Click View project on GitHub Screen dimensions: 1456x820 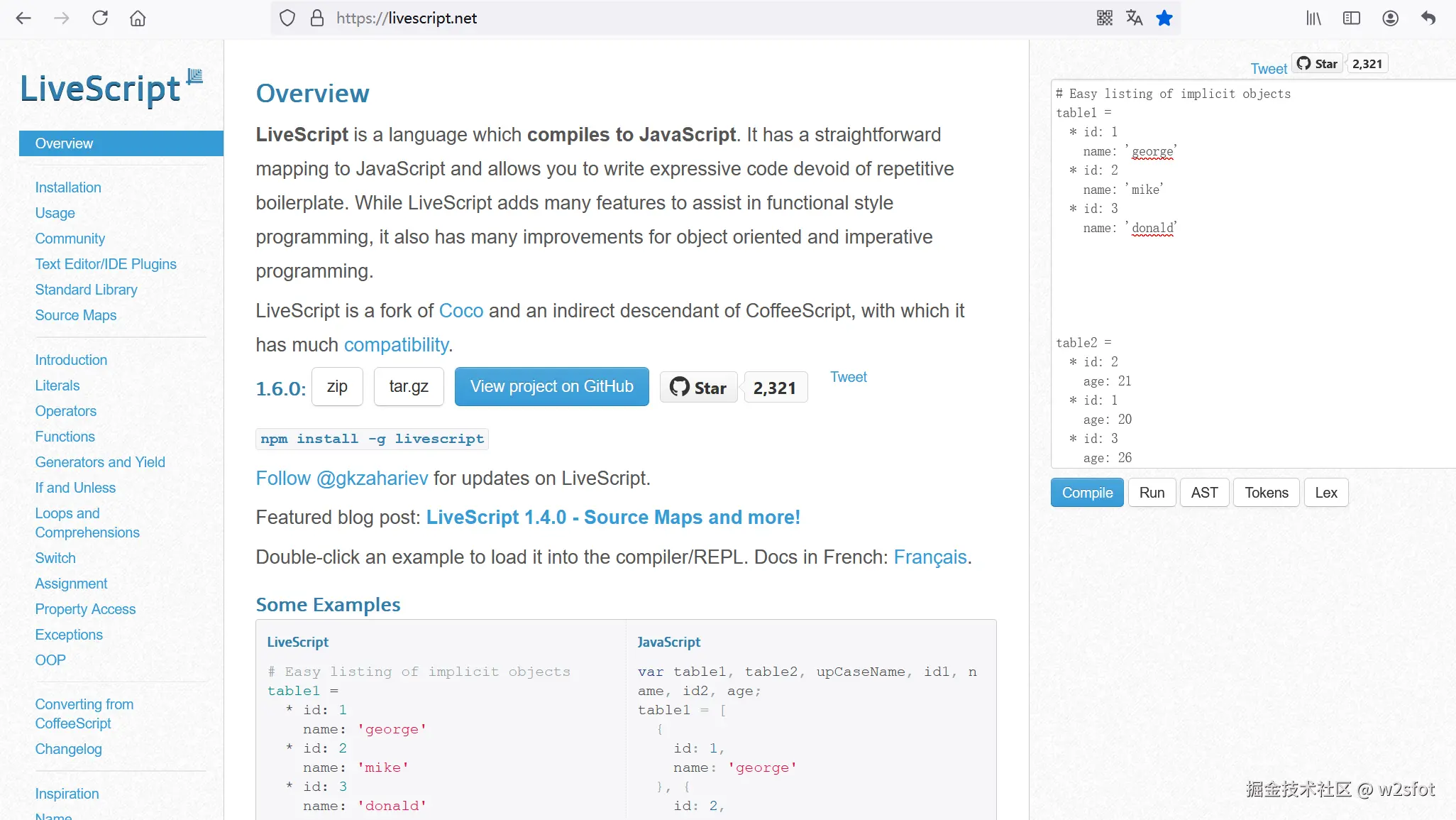551,387
